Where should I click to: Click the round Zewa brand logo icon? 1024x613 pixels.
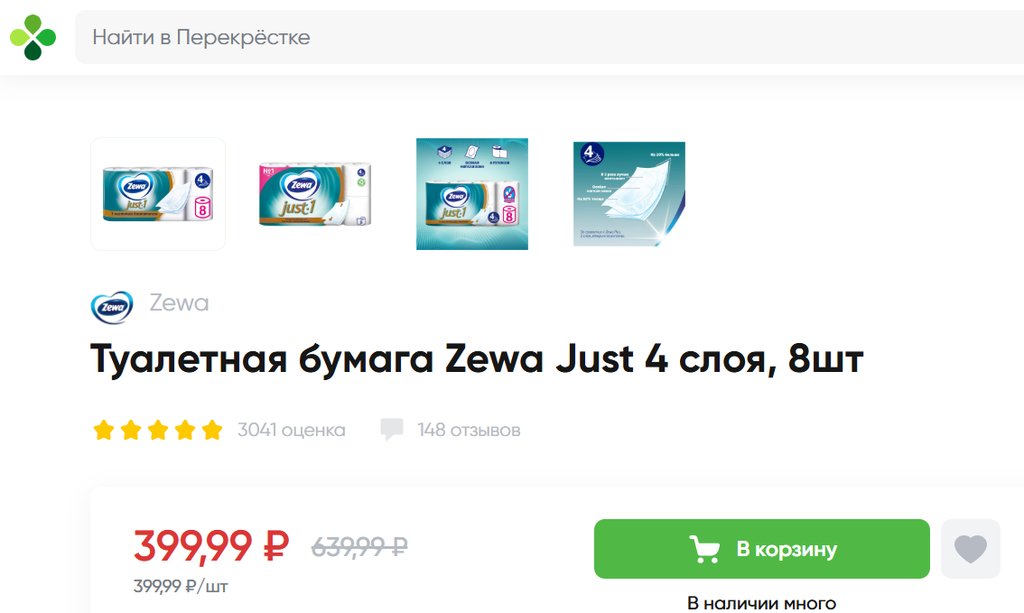(x=112, y=307)
